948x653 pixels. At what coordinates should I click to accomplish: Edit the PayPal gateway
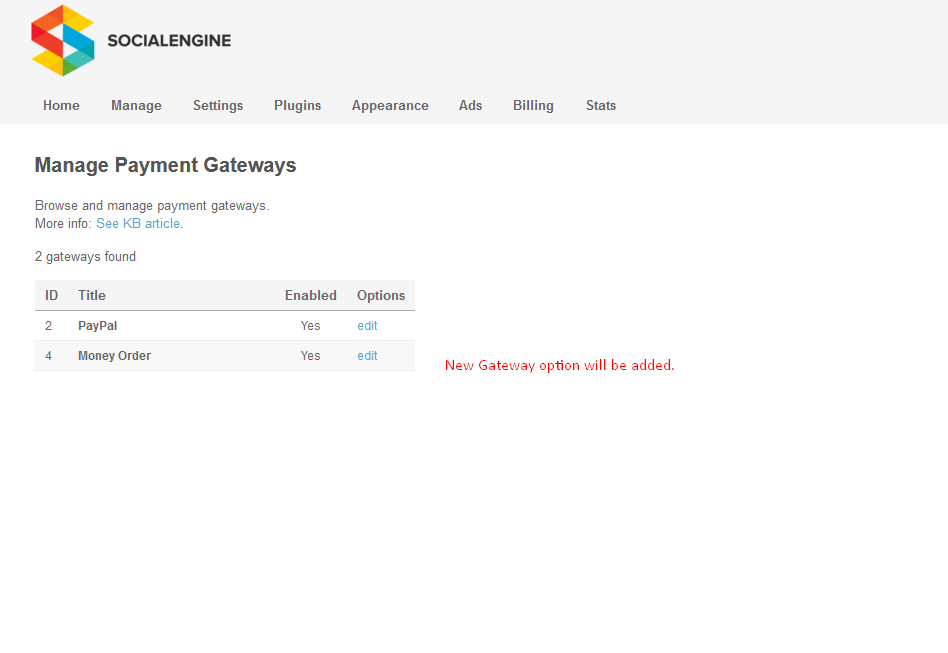pyautogui.click(x=367, y=326)
